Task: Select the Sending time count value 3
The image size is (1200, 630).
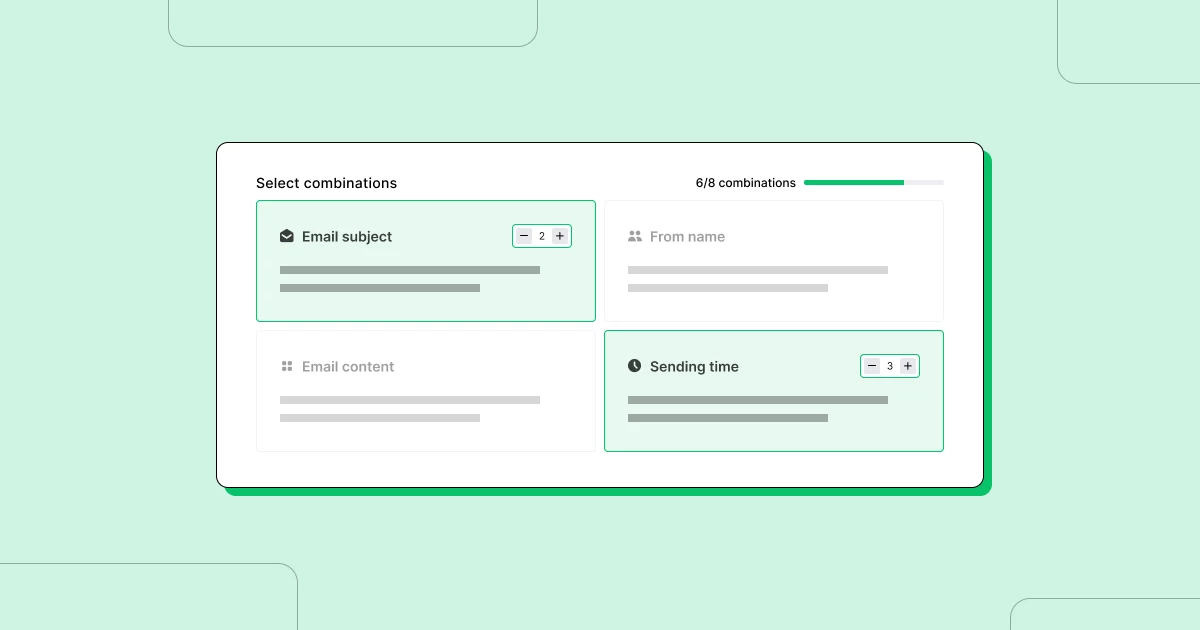Action: 890,366
